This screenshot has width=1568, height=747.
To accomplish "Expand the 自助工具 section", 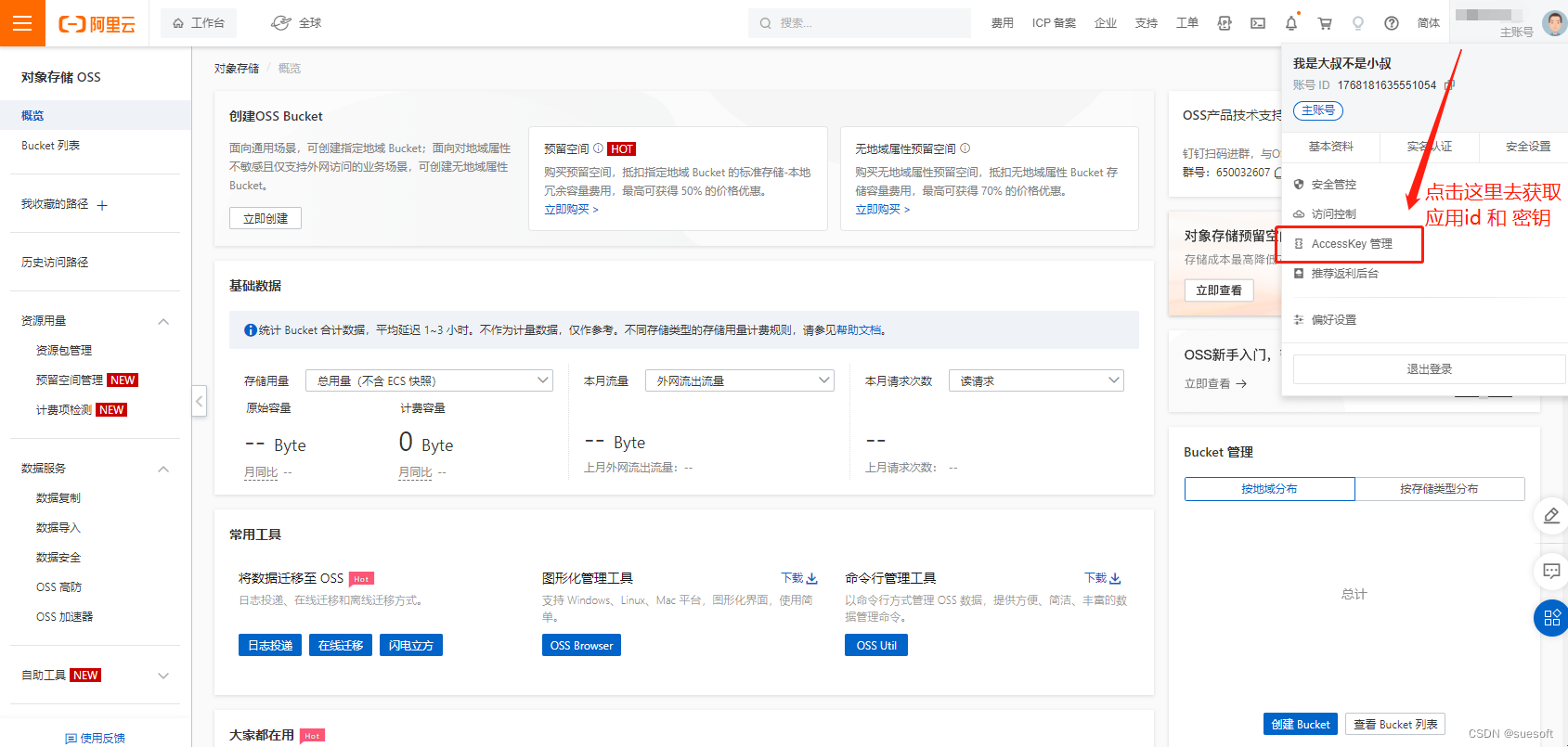I will (163, 676).
